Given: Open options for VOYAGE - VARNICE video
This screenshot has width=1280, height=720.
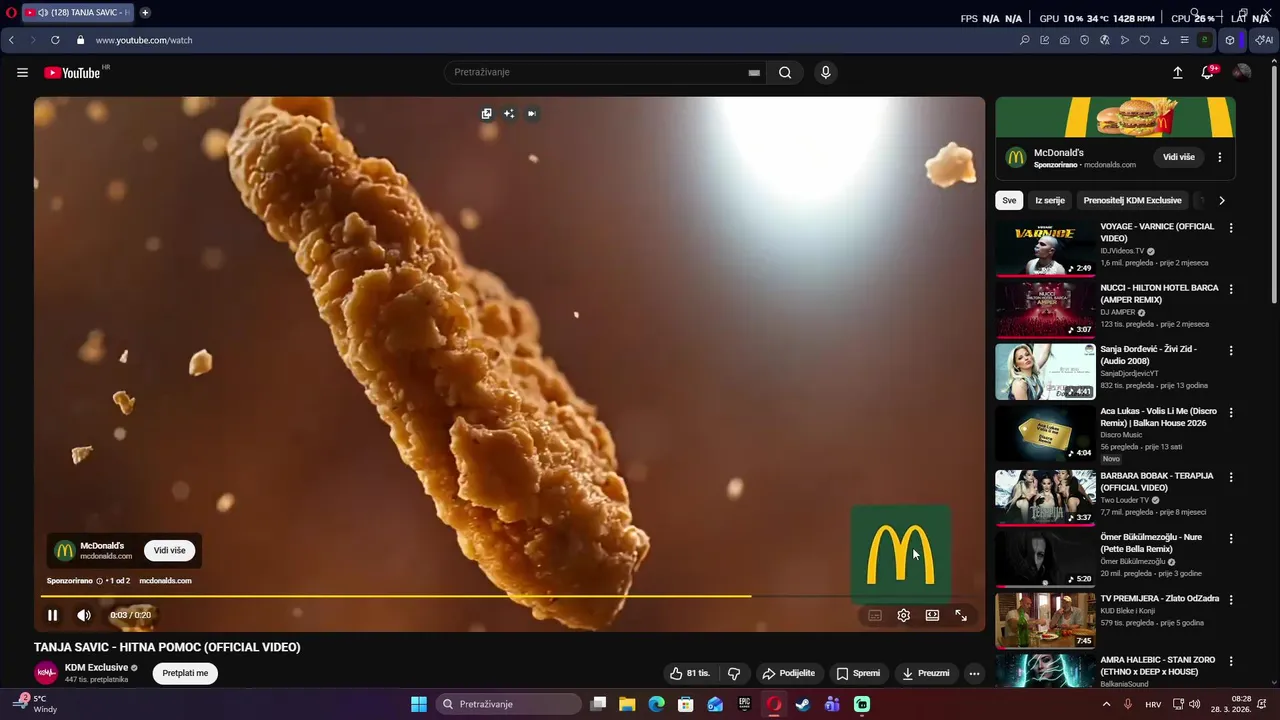Looking at the screenshot, I should click(x=1231, y=228).
